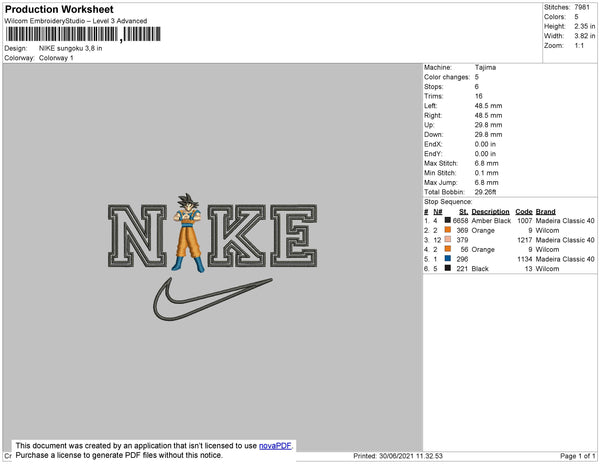The width and height of the screenshot is (600, 464).
Task: Click the swoosh outline in the preview
Action: pos(213,299)
